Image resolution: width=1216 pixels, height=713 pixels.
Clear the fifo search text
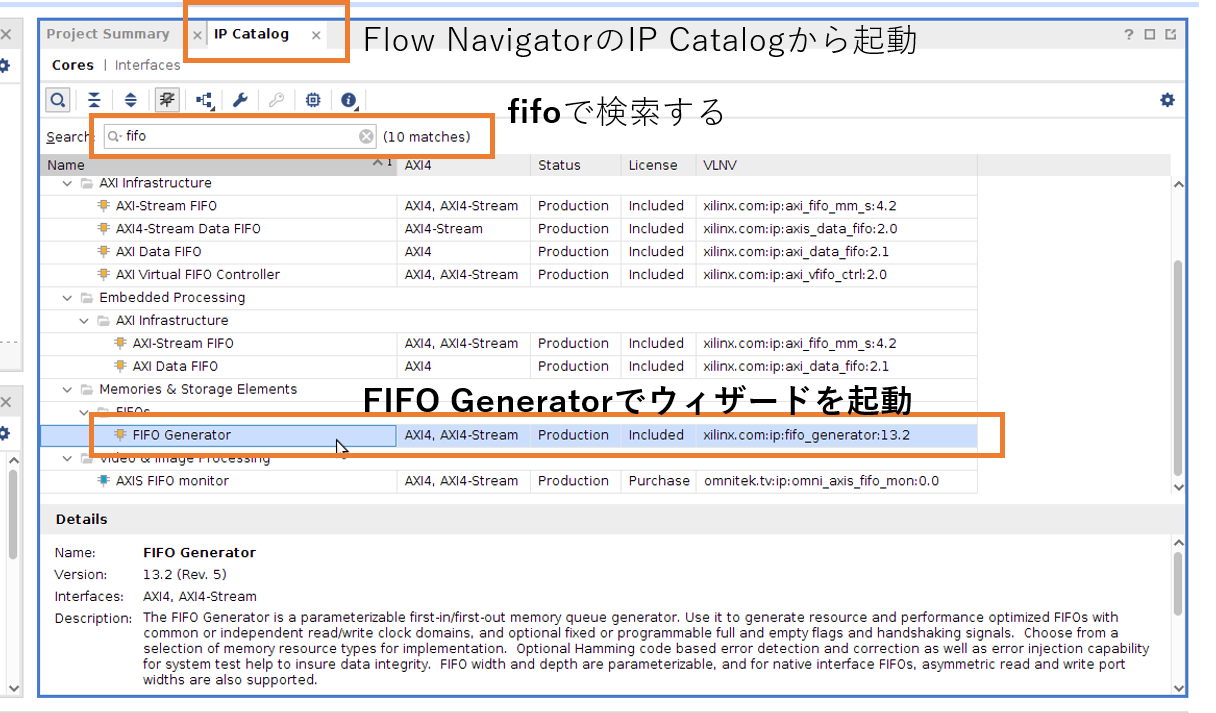[366, 137]
